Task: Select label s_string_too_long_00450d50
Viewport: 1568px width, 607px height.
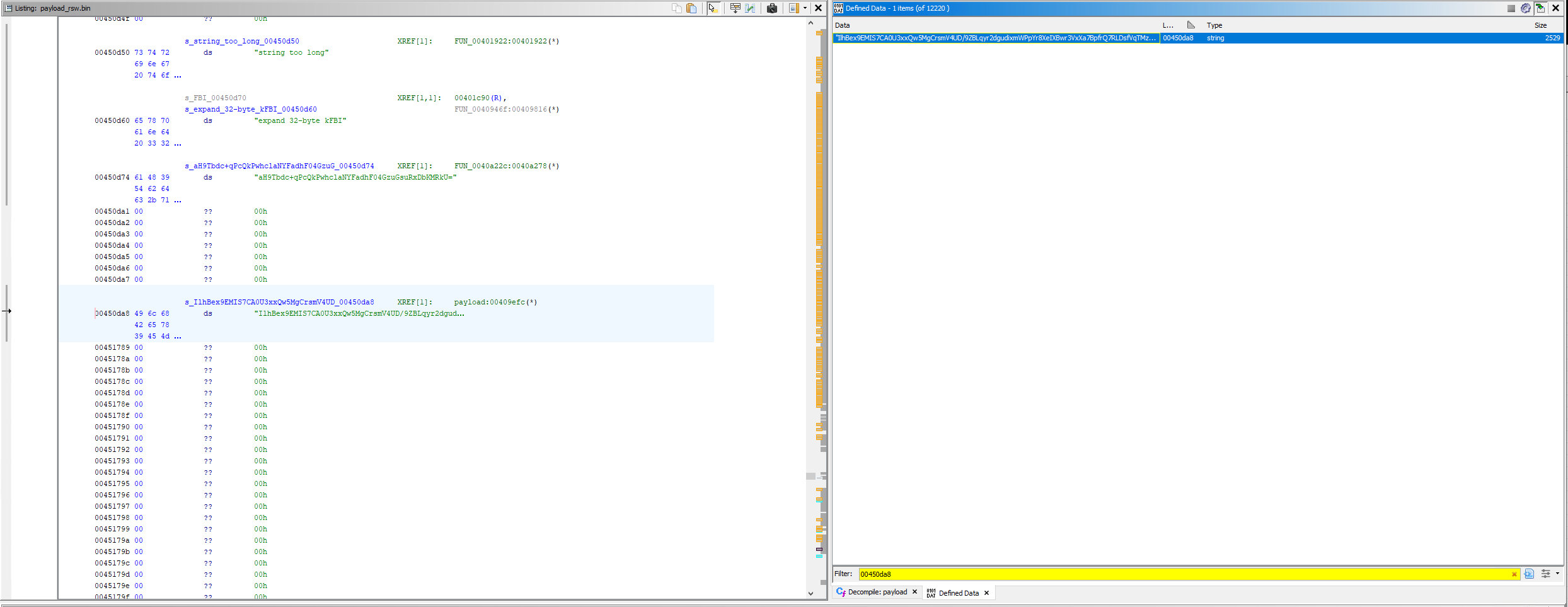Action: (242, 42)
